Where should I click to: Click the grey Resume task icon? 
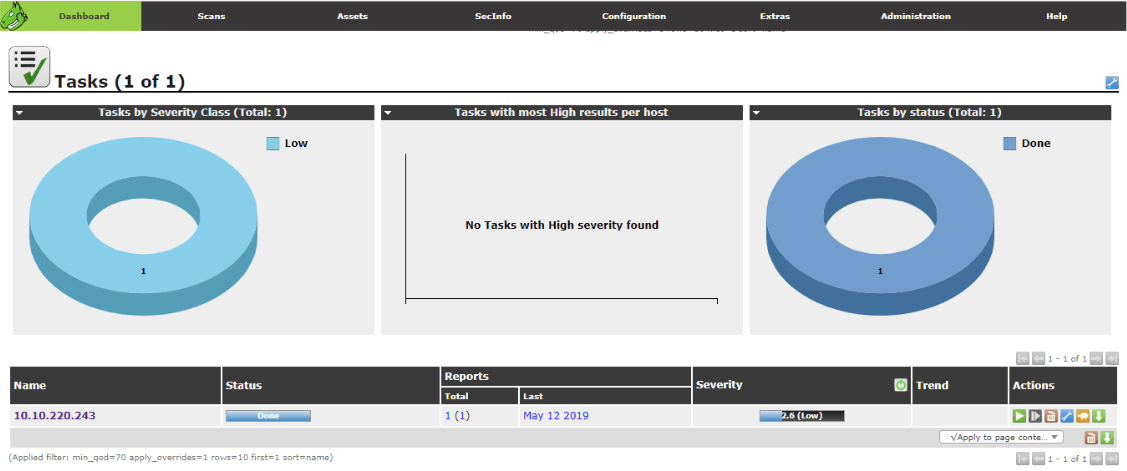pyautogui.click(x=1036, y=416)
